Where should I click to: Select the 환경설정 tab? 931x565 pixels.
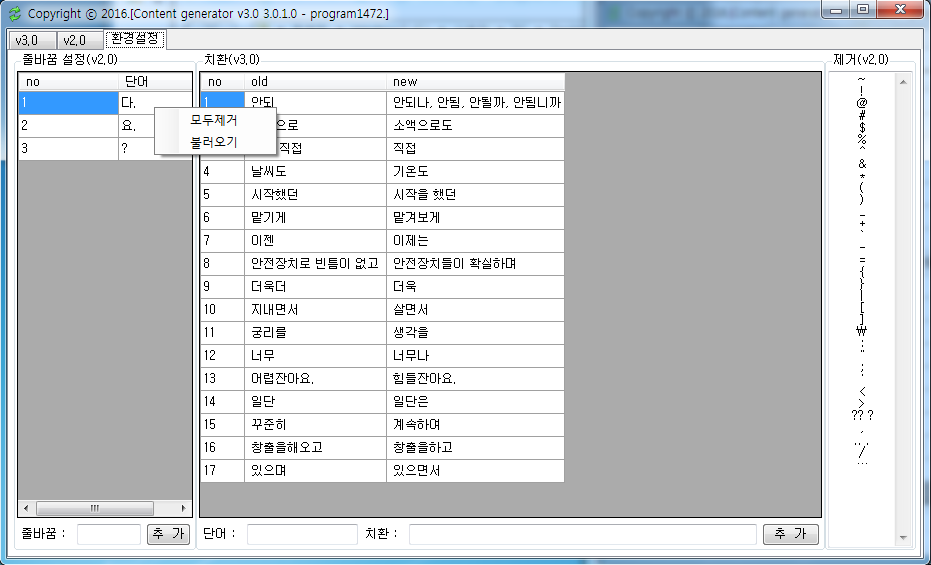click(136, 39)
